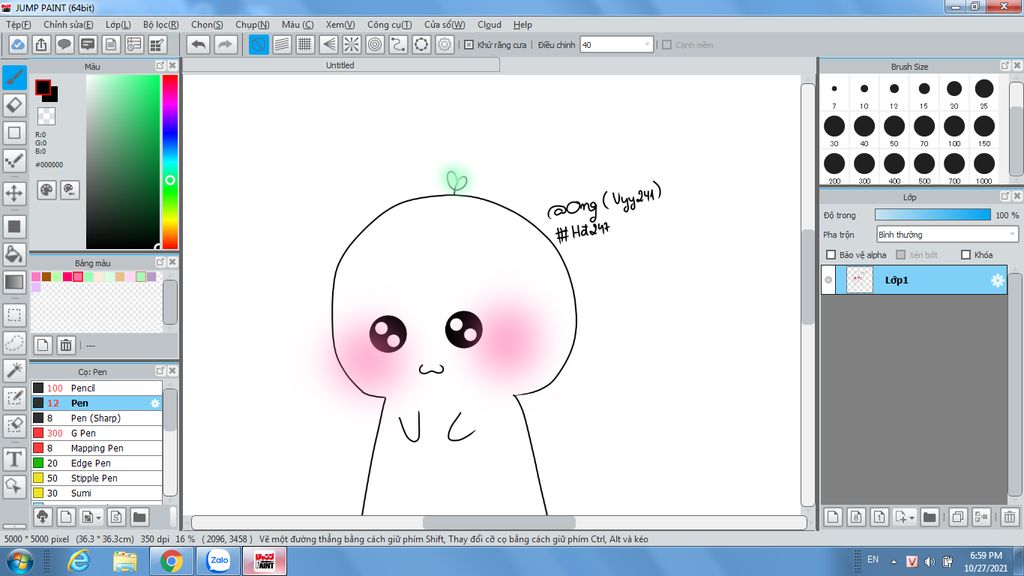Open the Công cụ menu

point(389,25)
